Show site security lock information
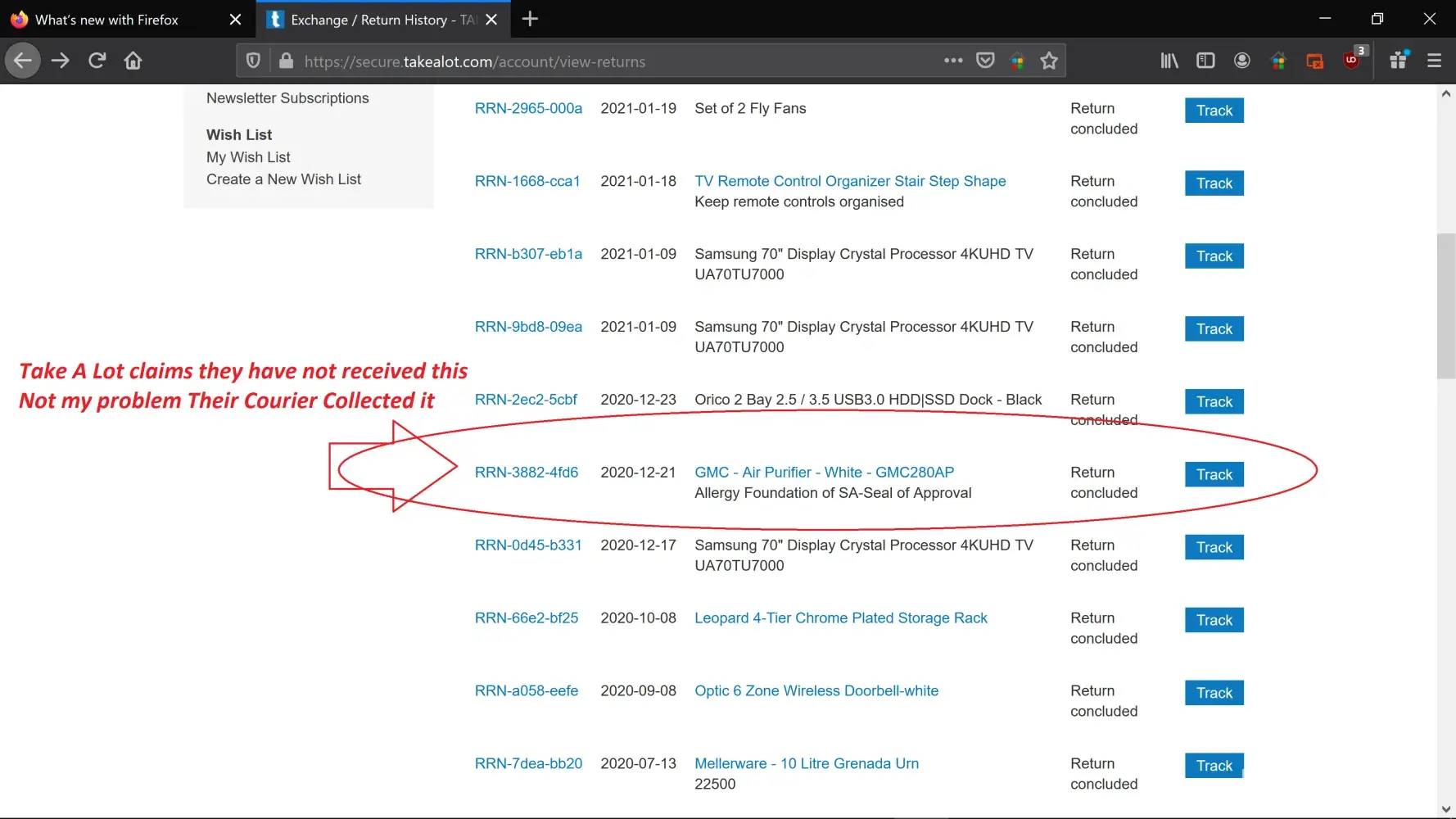Viewport: 1456px width, 819px height. click(286, 61)
